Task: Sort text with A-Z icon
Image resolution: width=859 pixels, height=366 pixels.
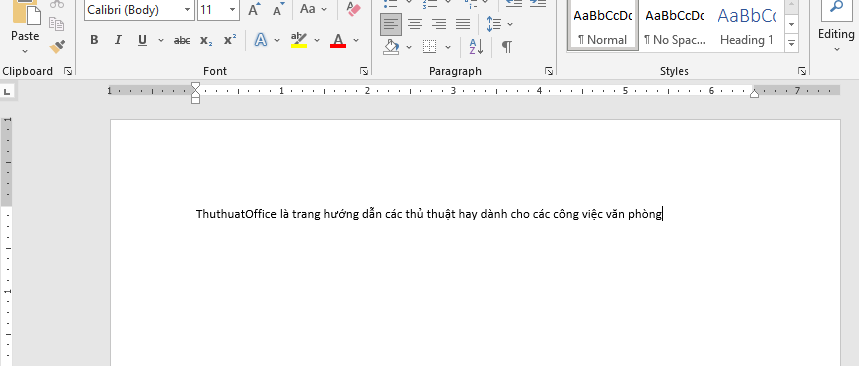Action: (x=476, y=47)
